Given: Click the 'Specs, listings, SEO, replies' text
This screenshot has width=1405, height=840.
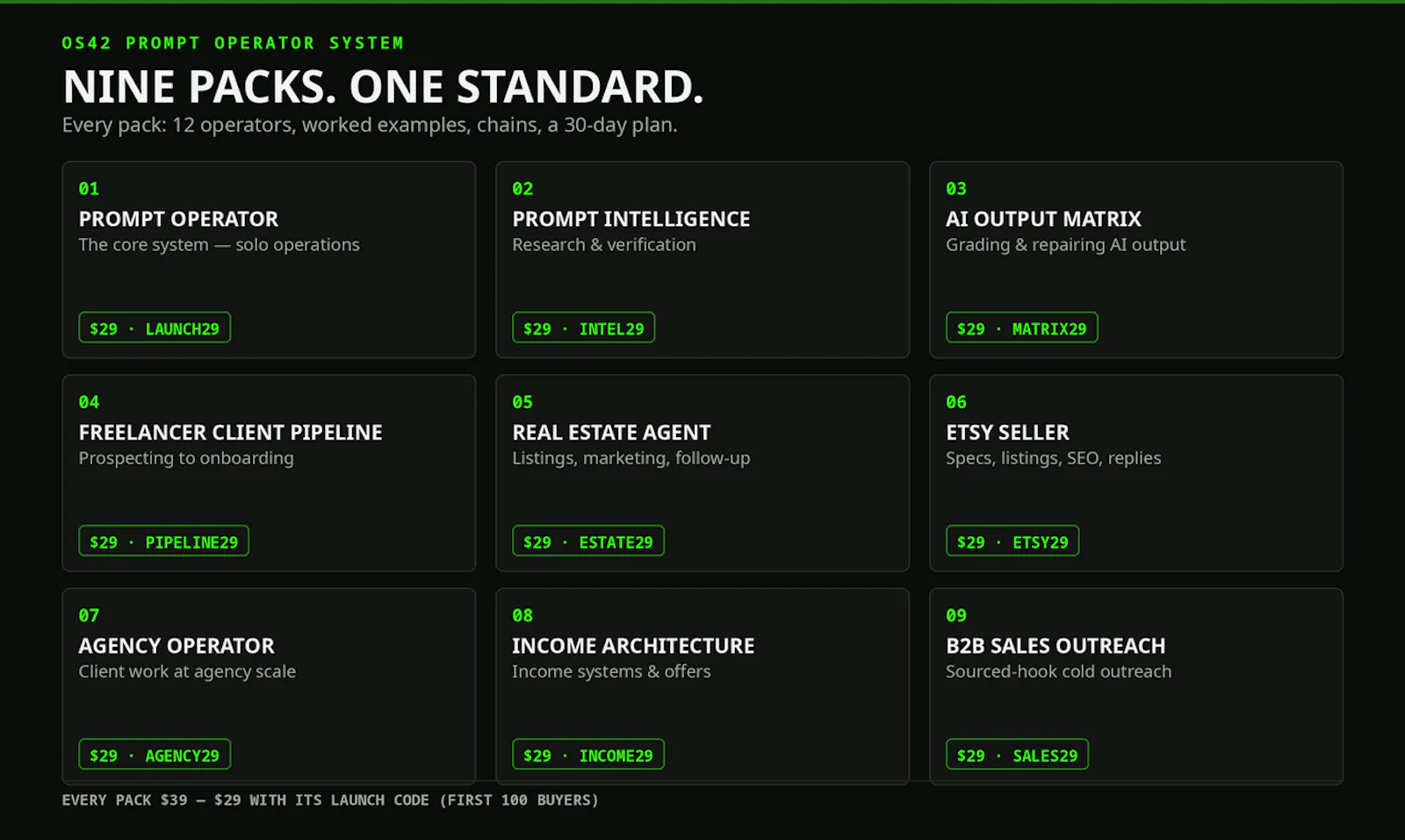Looking at the screenshot, I should click(1053, 458).
